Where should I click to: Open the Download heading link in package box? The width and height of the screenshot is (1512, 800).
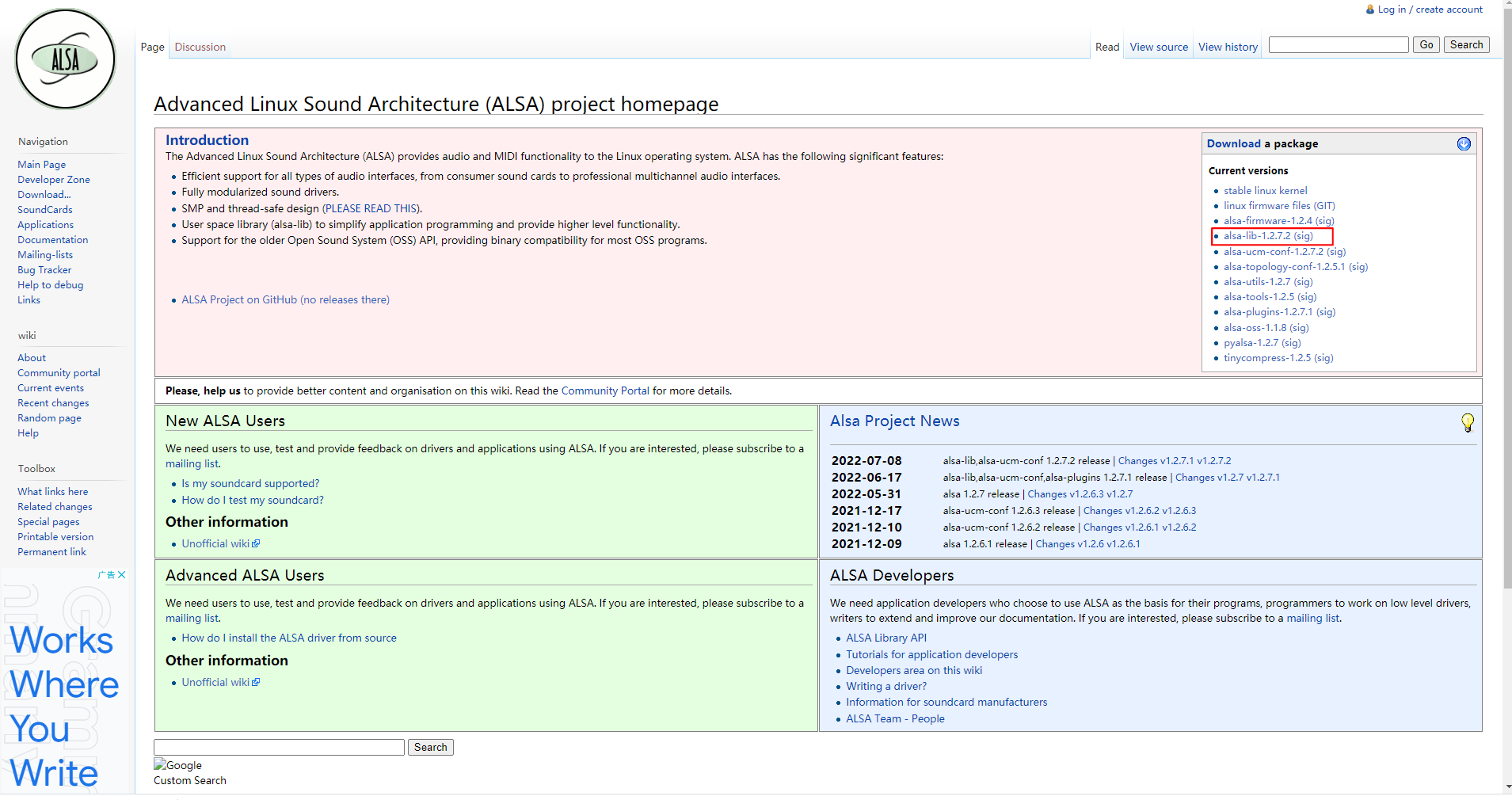1233,144
